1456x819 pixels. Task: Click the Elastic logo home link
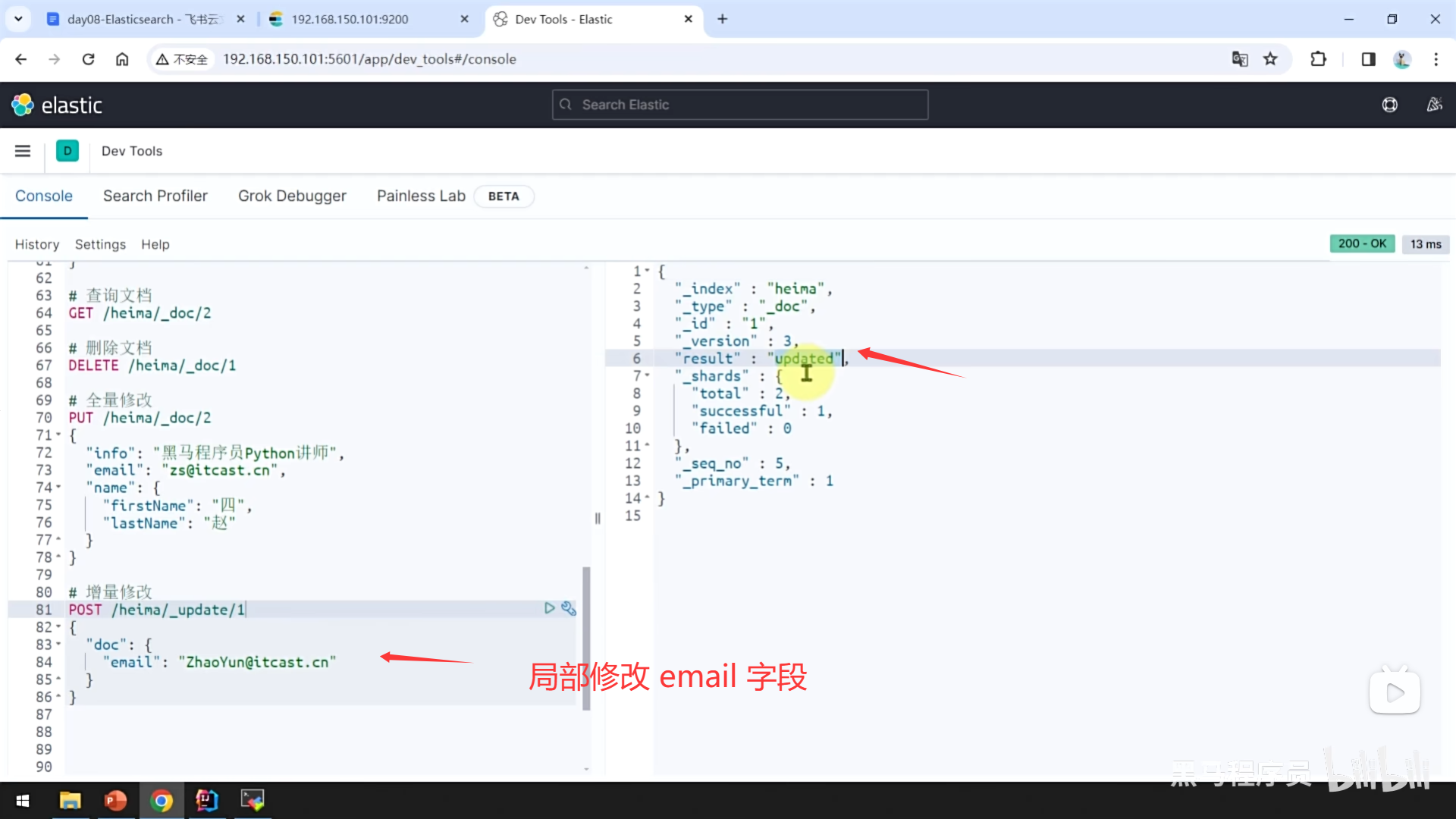tap(57, 105)
